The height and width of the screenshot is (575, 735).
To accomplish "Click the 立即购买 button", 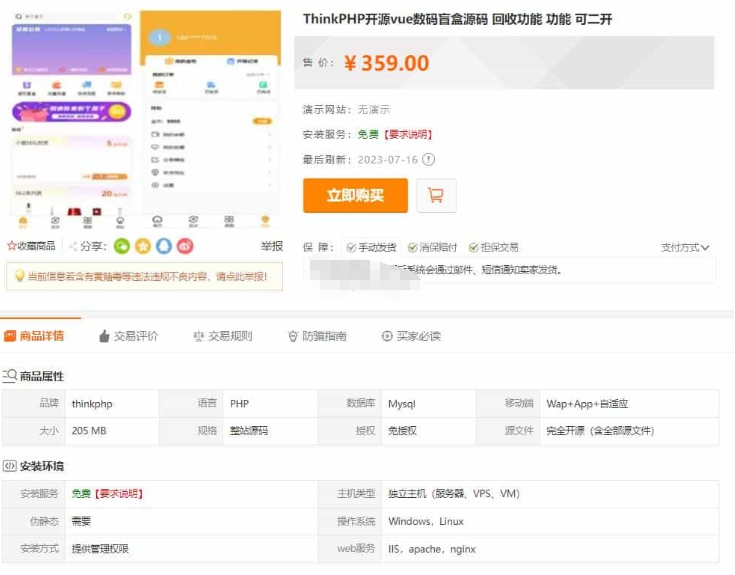I will pos(355,195).
